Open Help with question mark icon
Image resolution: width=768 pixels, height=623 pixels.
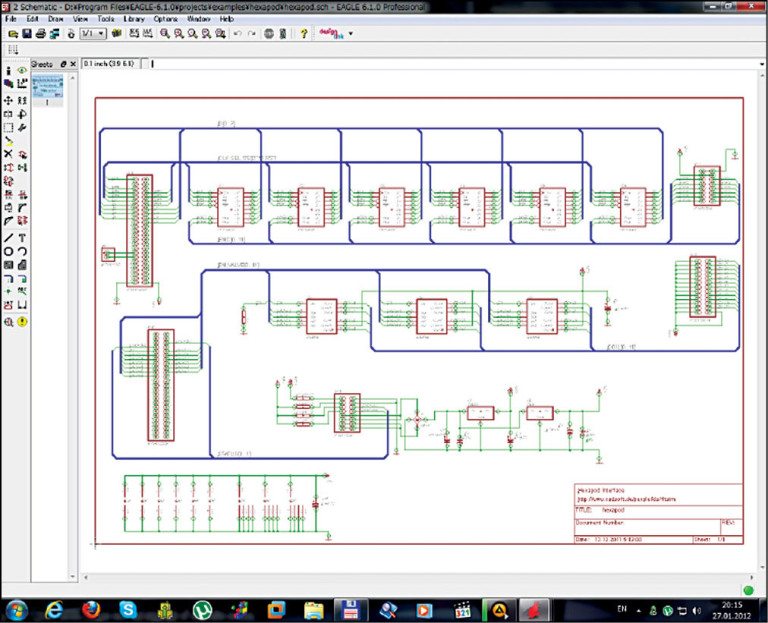click(x=304, y=33)
